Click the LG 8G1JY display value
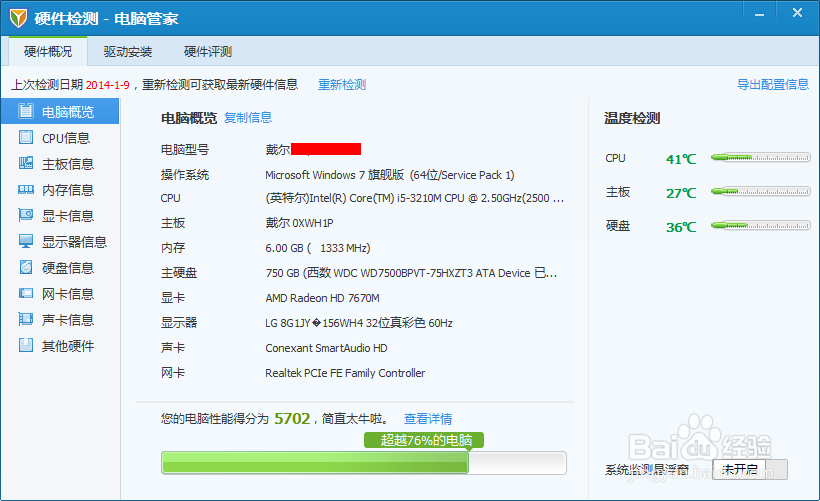The height and width of the screenshot is (501, 820). tap(359, 323)
